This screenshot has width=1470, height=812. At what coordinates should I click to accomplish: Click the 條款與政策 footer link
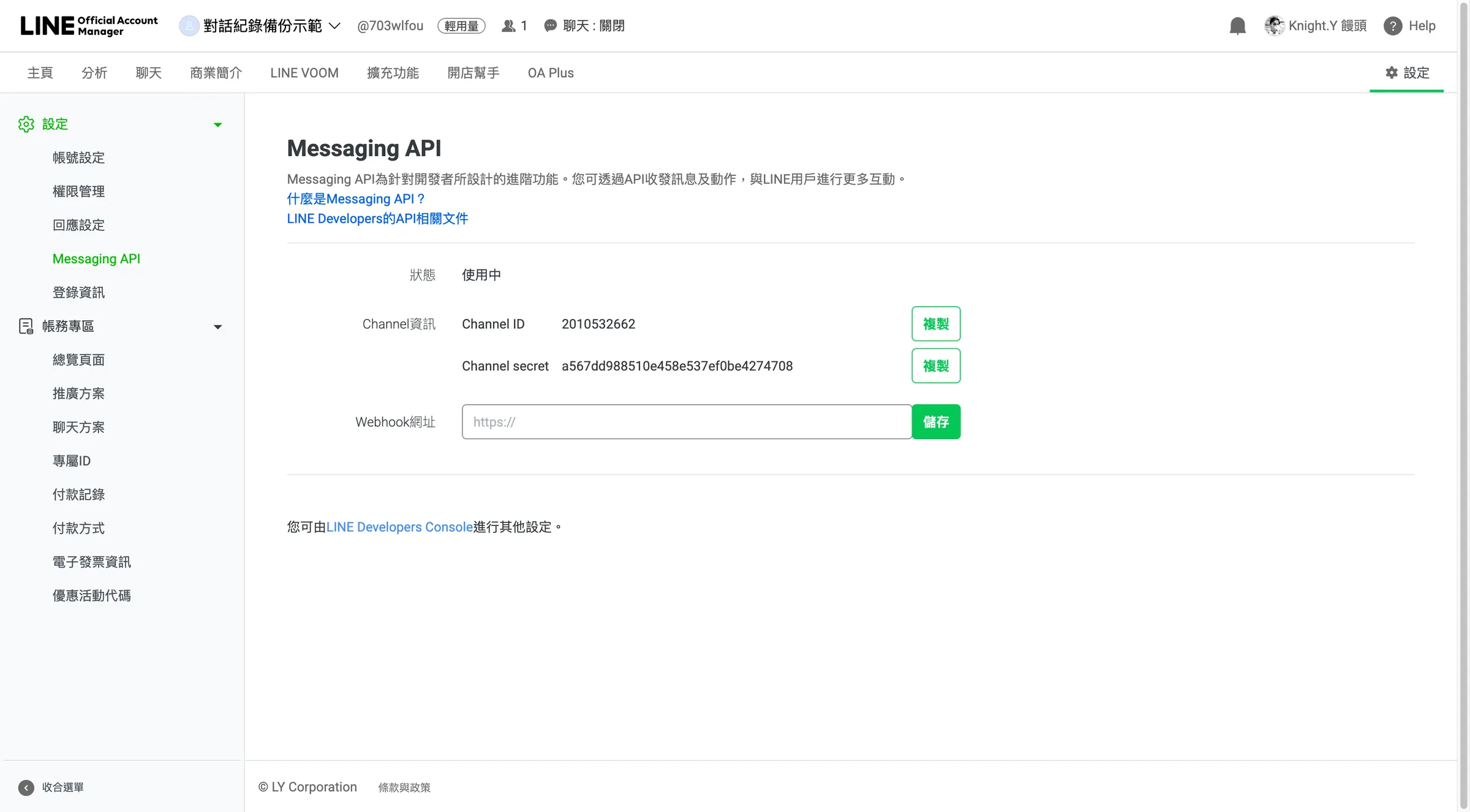pos(404,788)
